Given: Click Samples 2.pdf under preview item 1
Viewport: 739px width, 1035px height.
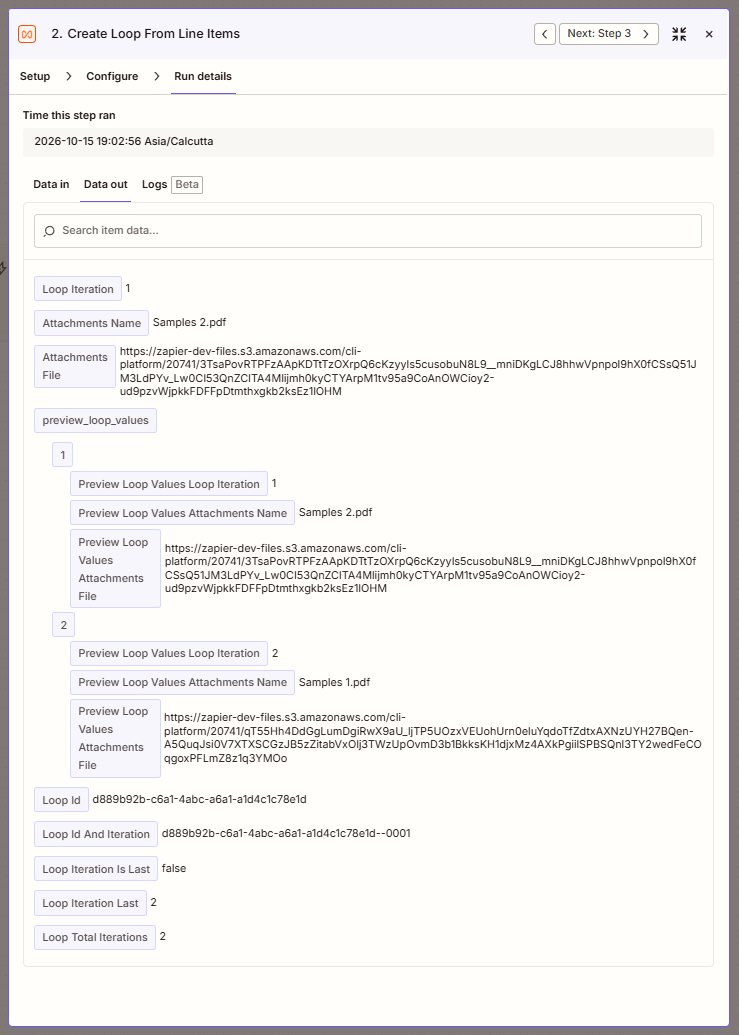Looking at the screenshot, I should click(336, 512).
